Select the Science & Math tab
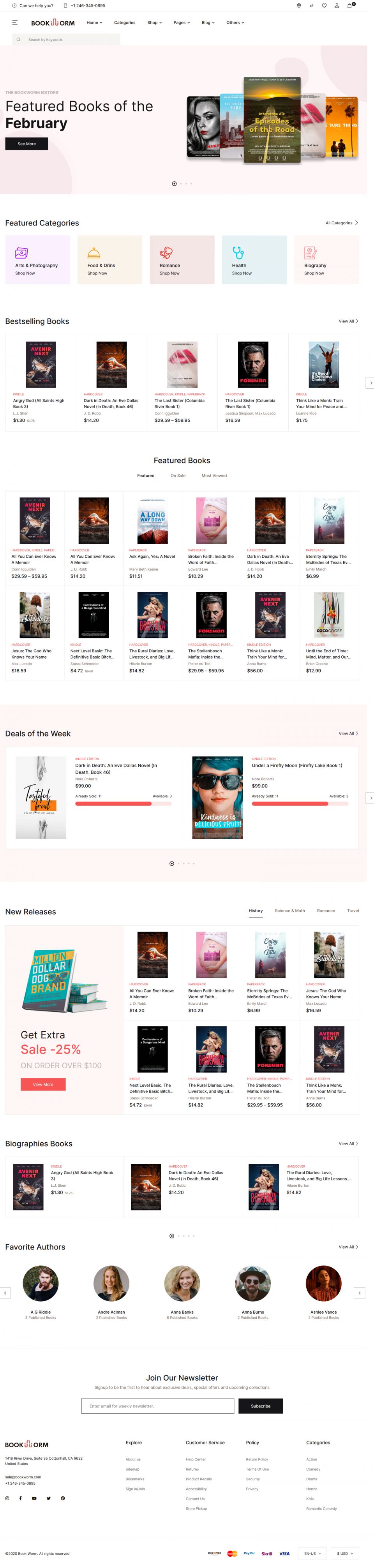 (x=289, y=911)
